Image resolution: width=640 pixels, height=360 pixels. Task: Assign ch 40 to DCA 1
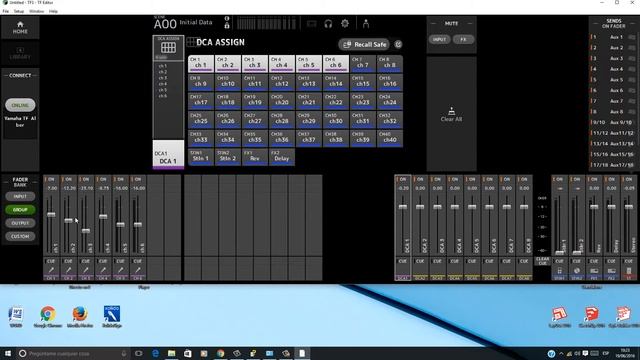click(389, 138)
